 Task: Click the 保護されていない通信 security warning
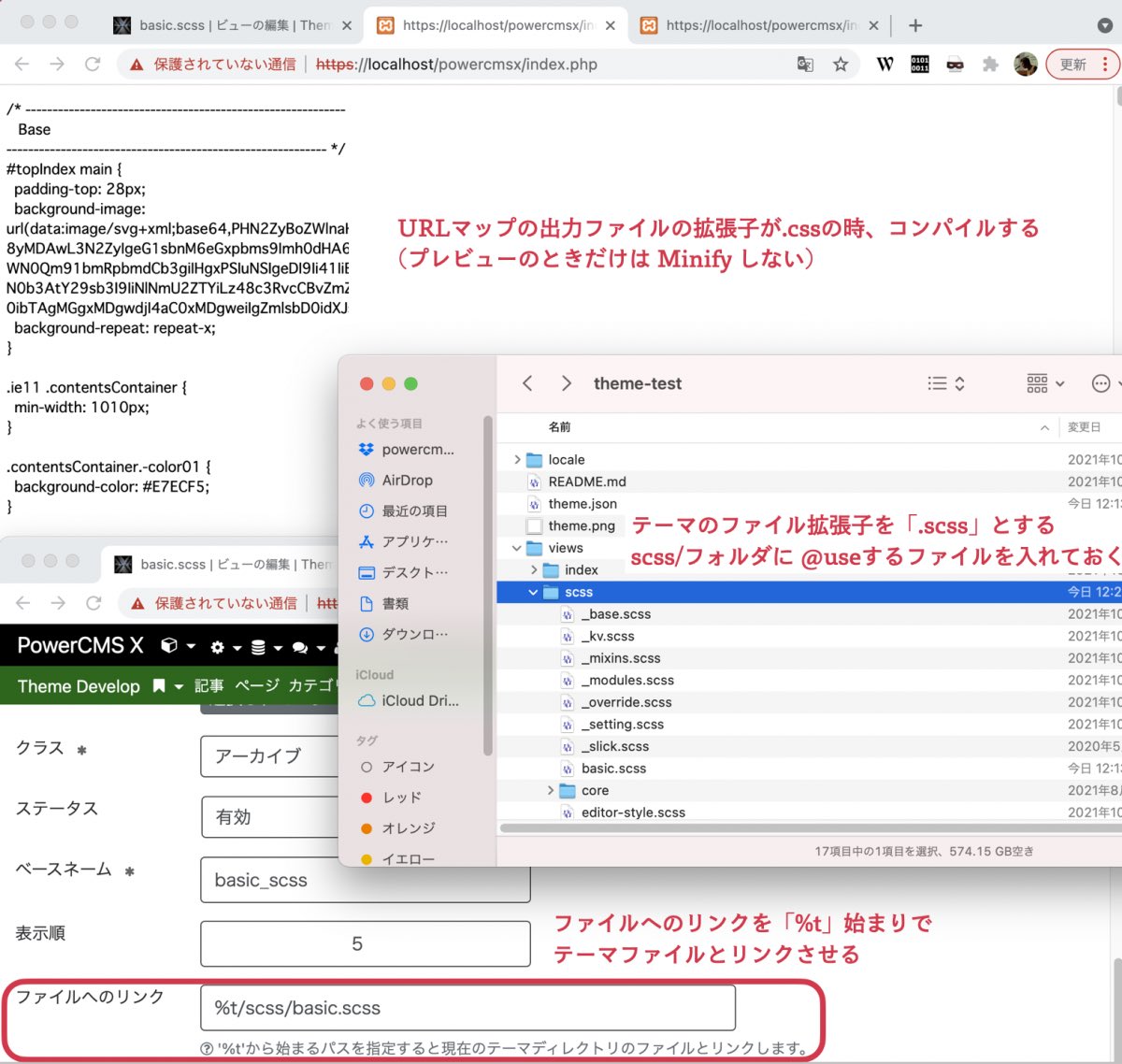click(213, 65)
